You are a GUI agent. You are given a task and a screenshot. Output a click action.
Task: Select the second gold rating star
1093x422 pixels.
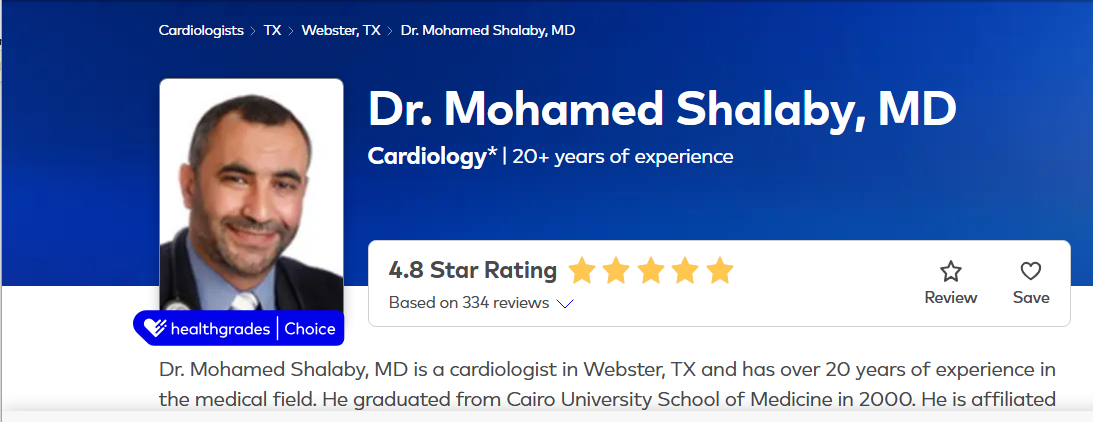point(616,270)
